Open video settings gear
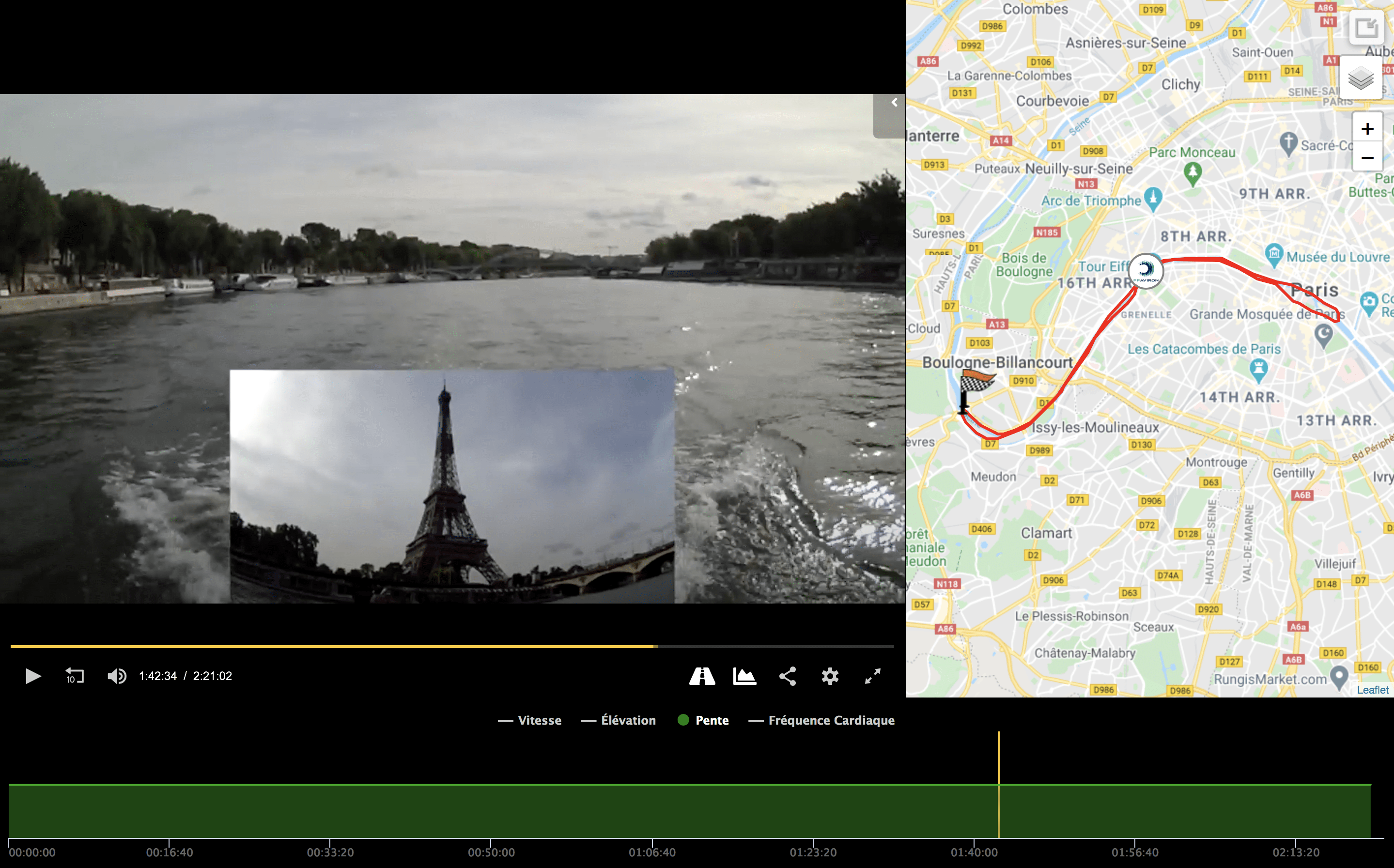 [830, 676]
